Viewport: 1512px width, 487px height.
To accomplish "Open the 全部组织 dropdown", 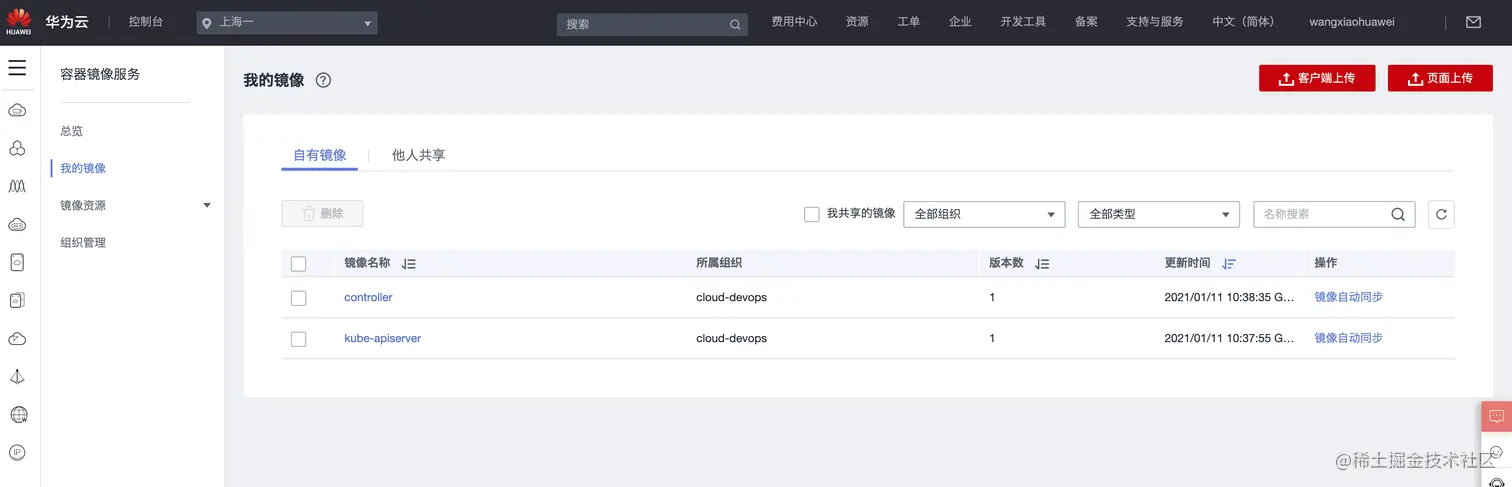I will [x=984, y=214].
